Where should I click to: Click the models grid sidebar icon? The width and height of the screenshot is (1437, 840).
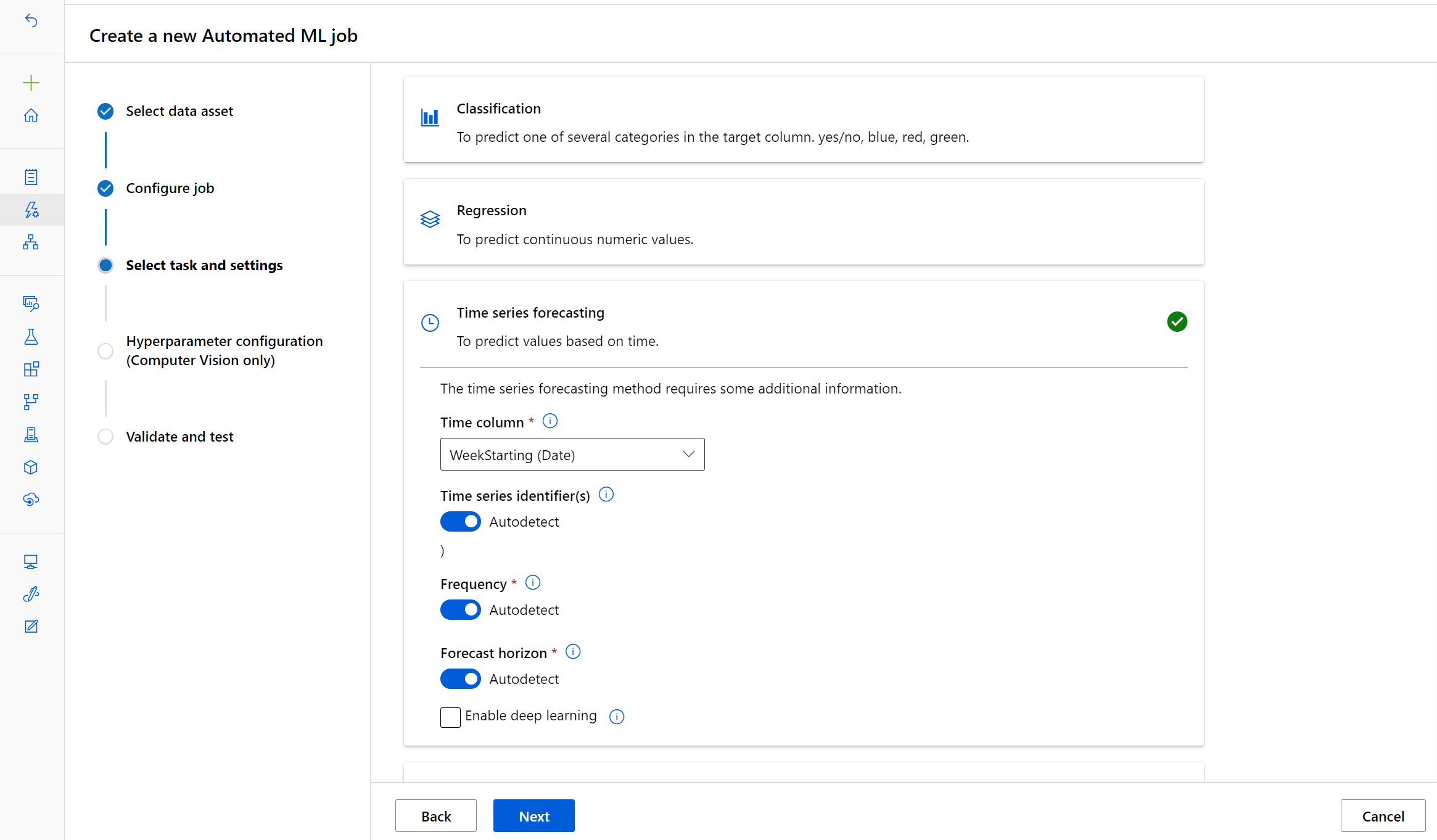[x=31, y=368]
